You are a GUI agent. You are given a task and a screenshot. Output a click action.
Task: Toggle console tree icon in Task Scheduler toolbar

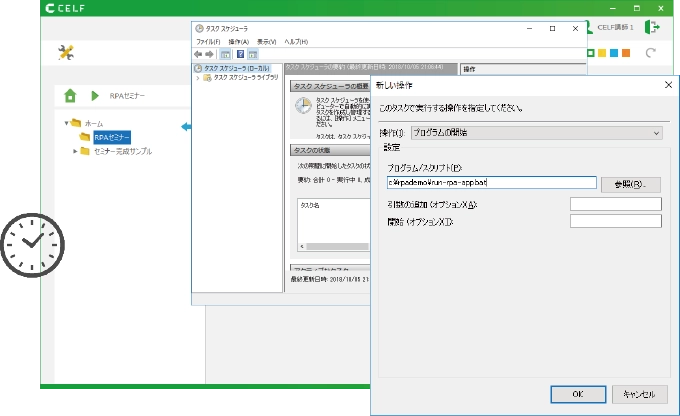point(225,54)
